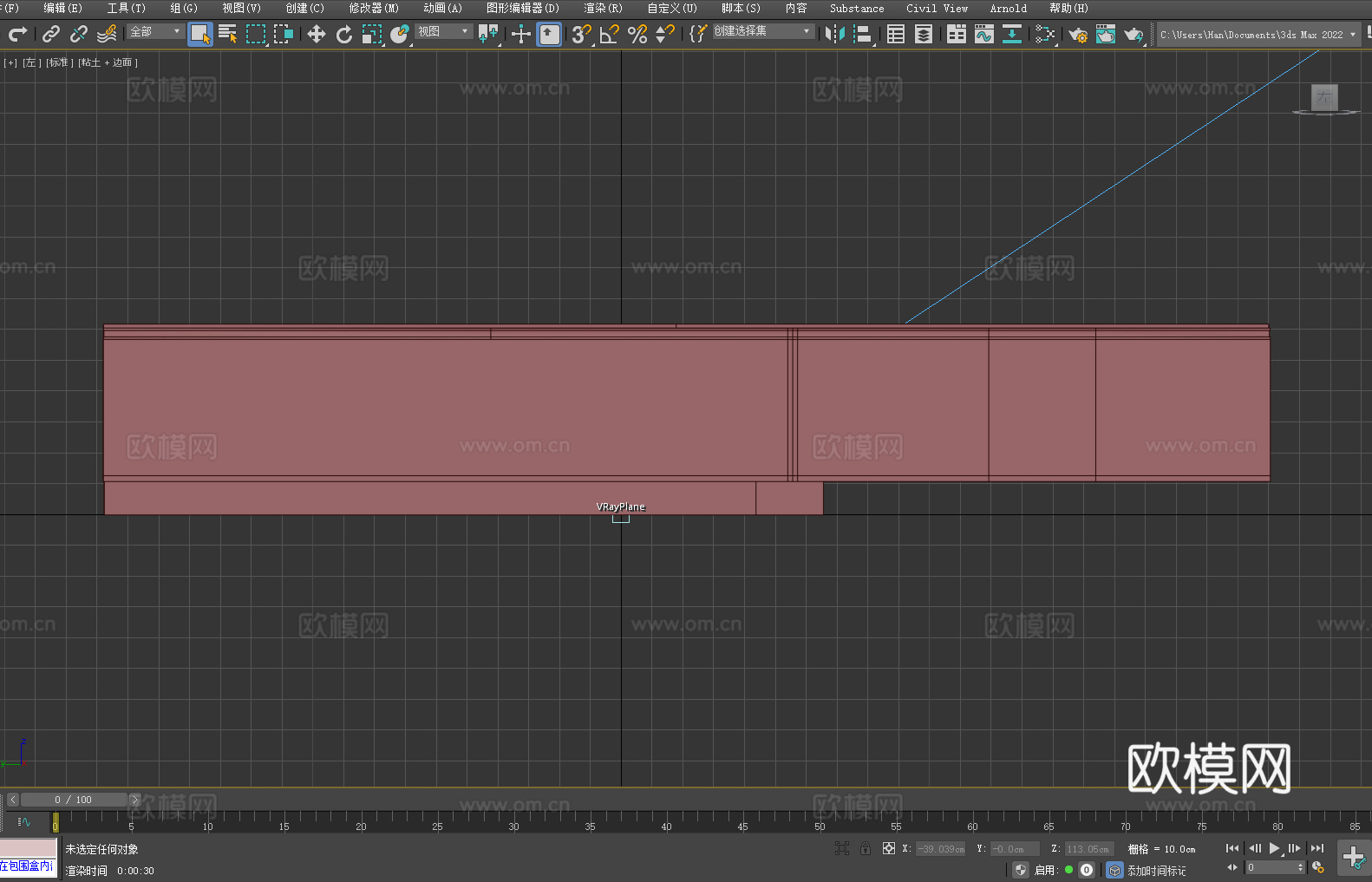Viewport: 1372px width, 882px height.
Task: Click the current frame spinner arrows
Action: coord(1300,867)
